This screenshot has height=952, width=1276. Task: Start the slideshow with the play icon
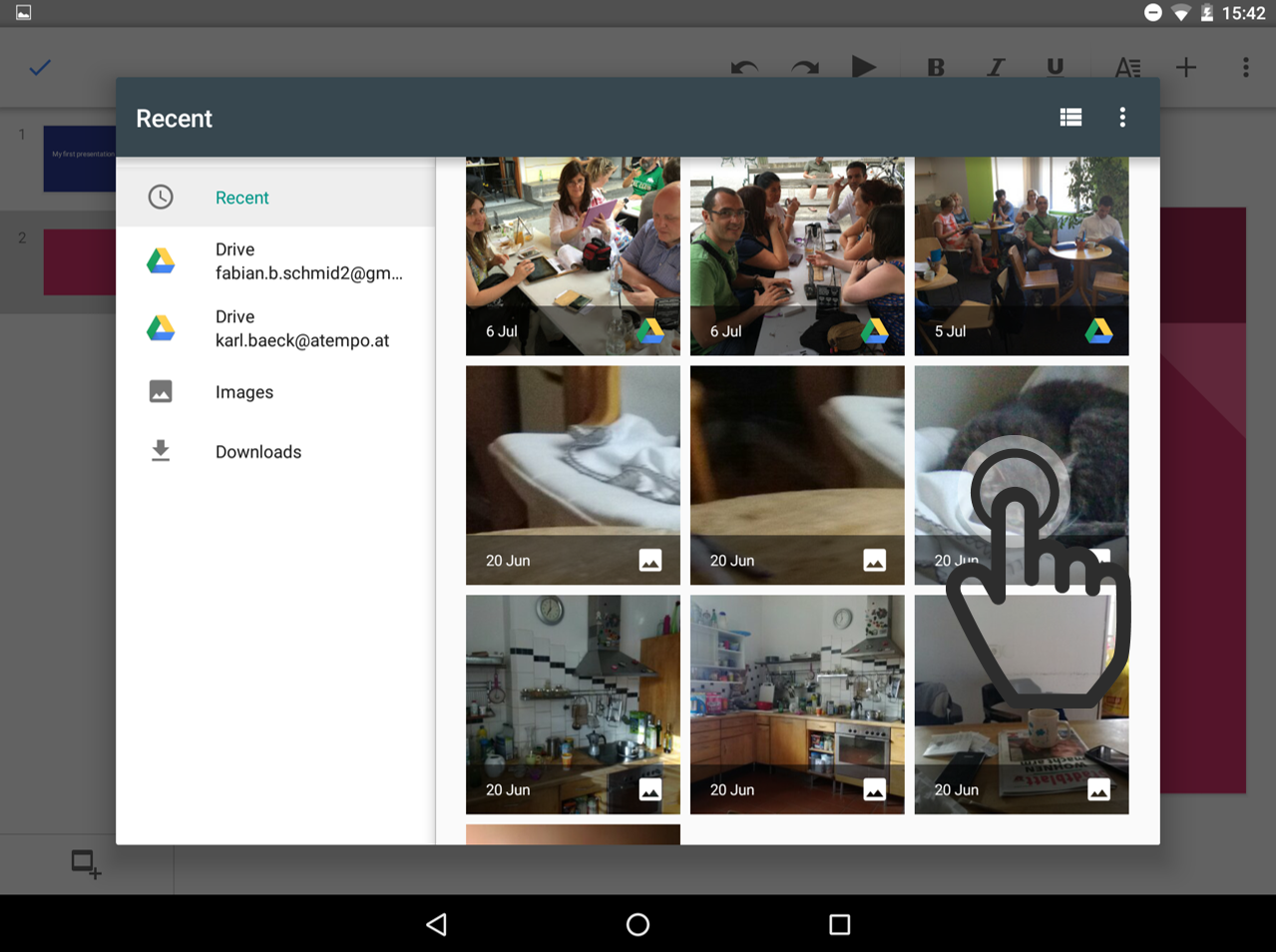[864, 67]
